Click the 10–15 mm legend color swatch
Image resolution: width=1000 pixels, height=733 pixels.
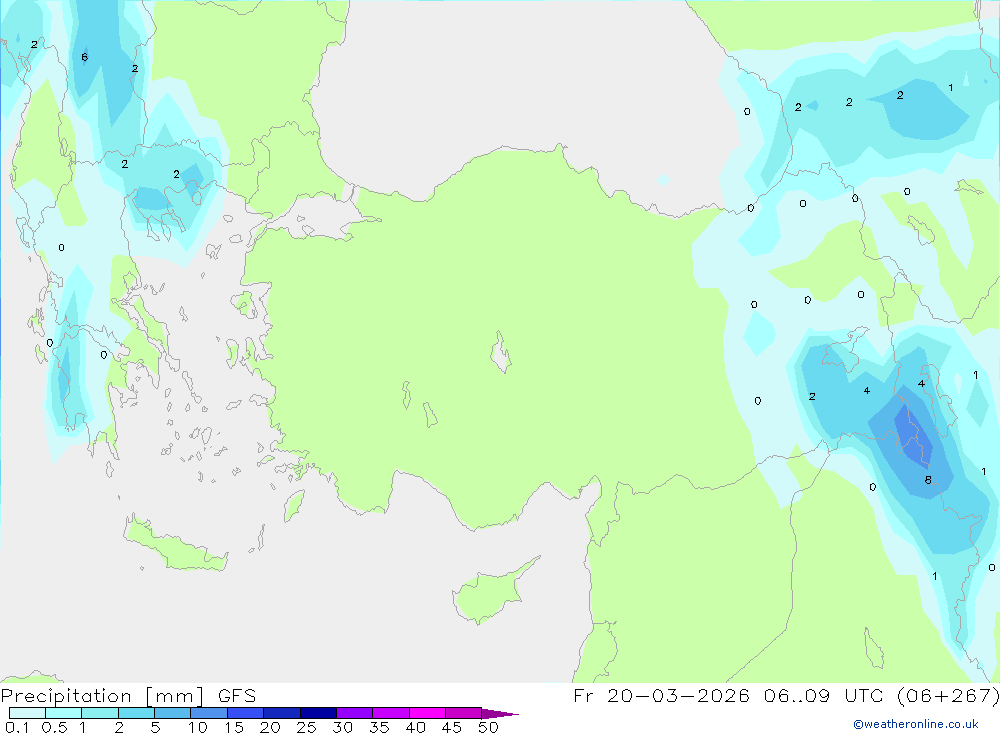[x=209, y=713]
